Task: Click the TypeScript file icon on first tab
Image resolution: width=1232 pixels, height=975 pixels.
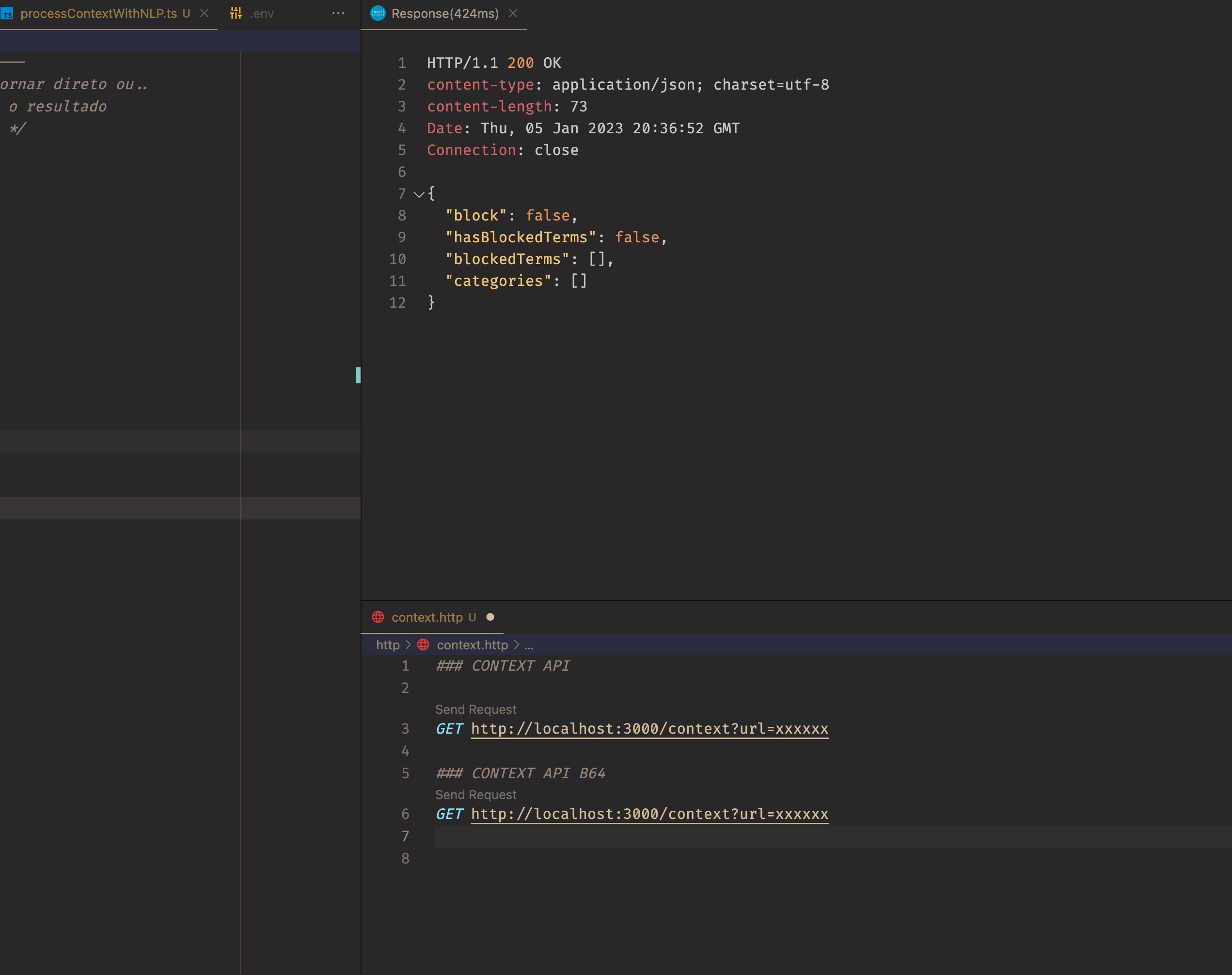Action: point(7,14)
